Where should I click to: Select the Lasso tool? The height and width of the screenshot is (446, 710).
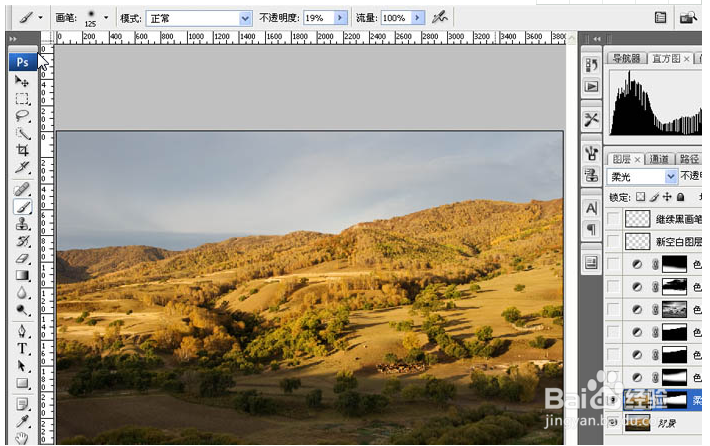tap(22, 116)
